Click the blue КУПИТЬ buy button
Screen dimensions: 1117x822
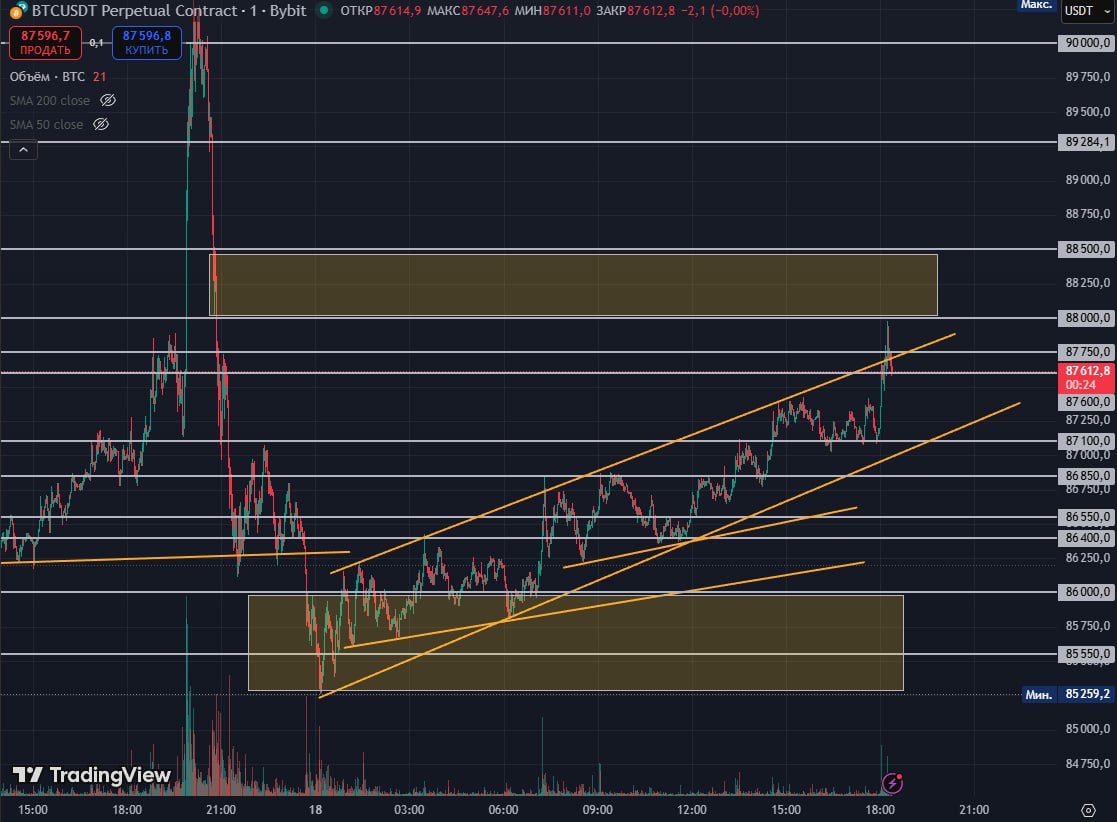pos(146,42)
